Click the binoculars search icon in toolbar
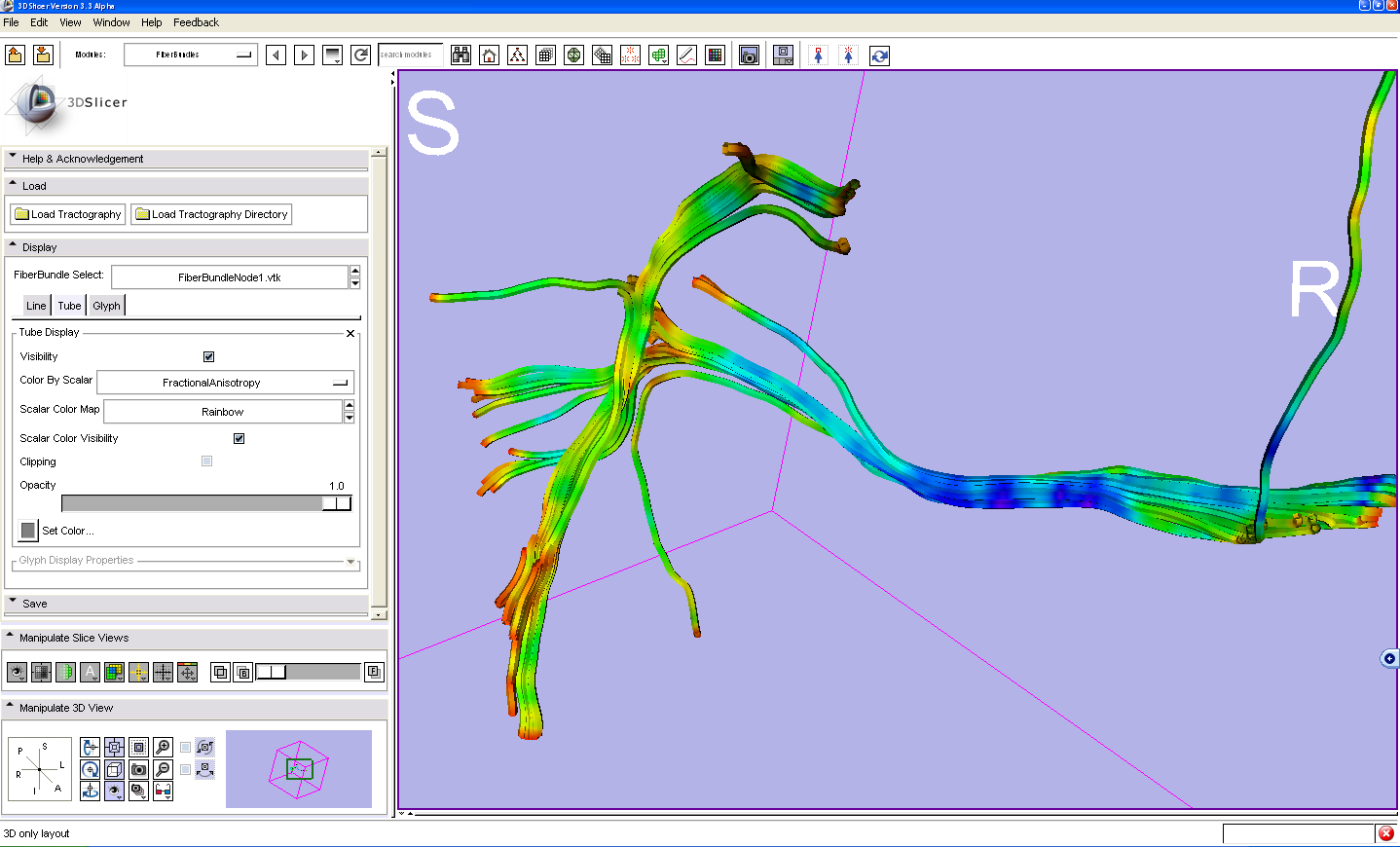Viewport: 1400px width, 847px height. 461,55
